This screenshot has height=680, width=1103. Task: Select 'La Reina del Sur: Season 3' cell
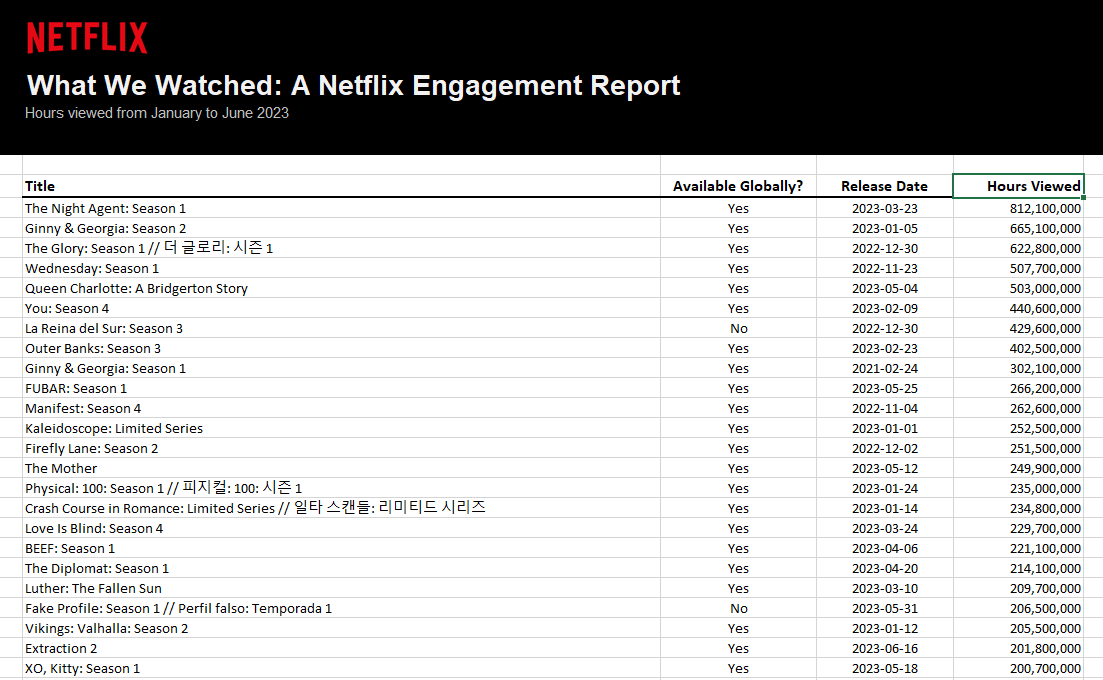tap(341, 328)
